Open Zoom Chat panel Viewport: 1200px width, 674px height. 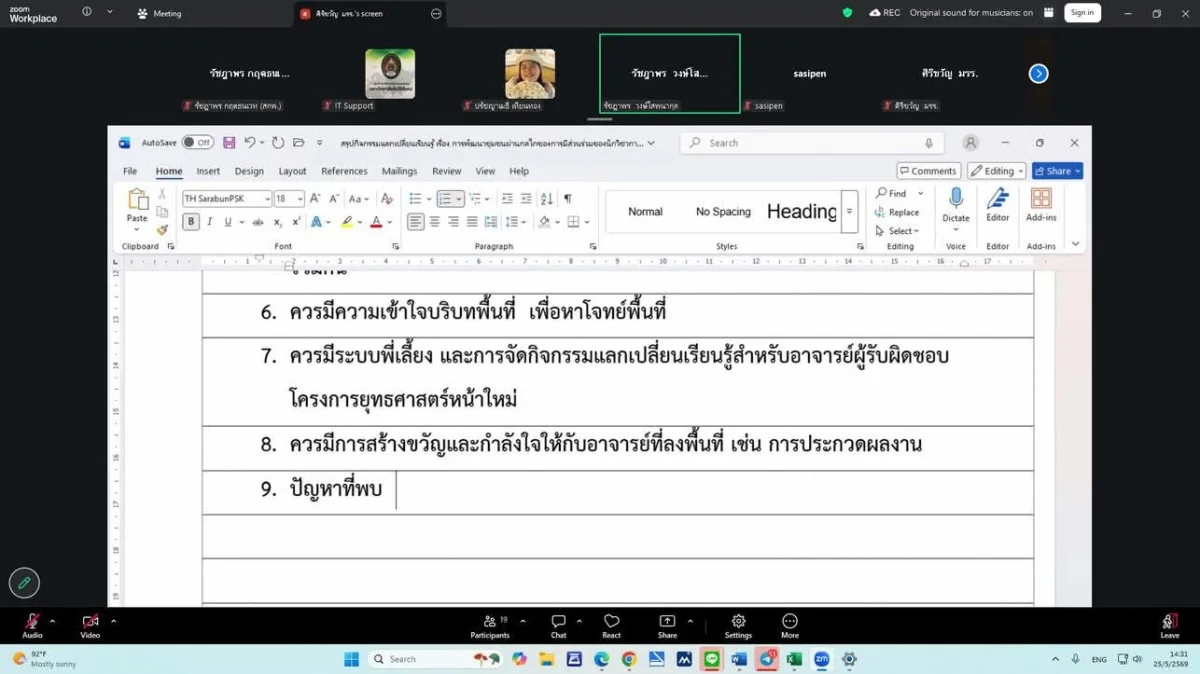point(558,626)
